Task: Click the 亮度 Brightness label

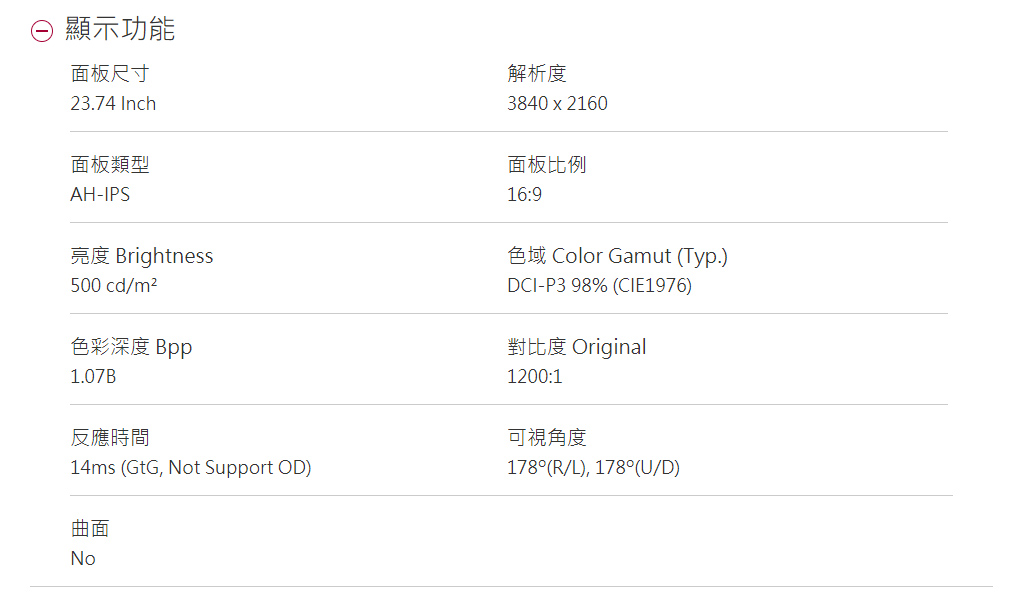Action: click(x=142, y=256)
